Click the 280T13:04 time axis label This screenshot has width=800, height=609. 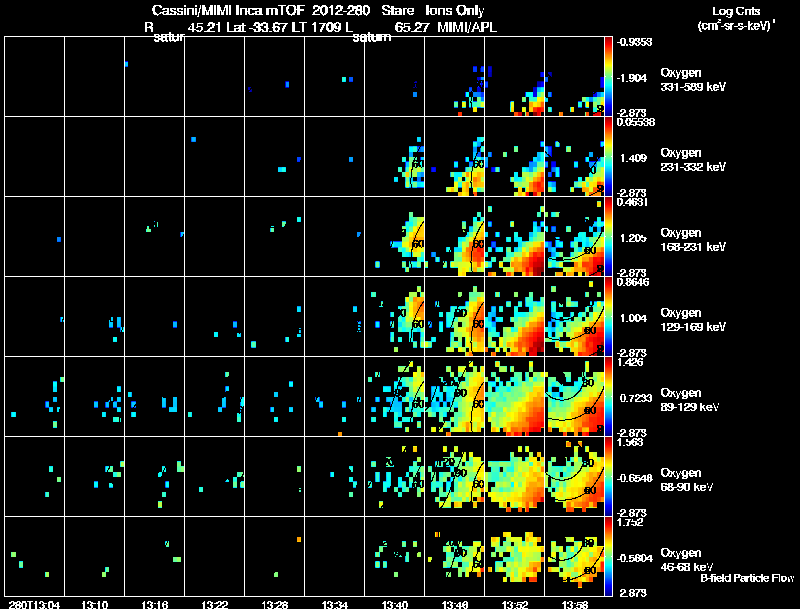pos(34,605)
